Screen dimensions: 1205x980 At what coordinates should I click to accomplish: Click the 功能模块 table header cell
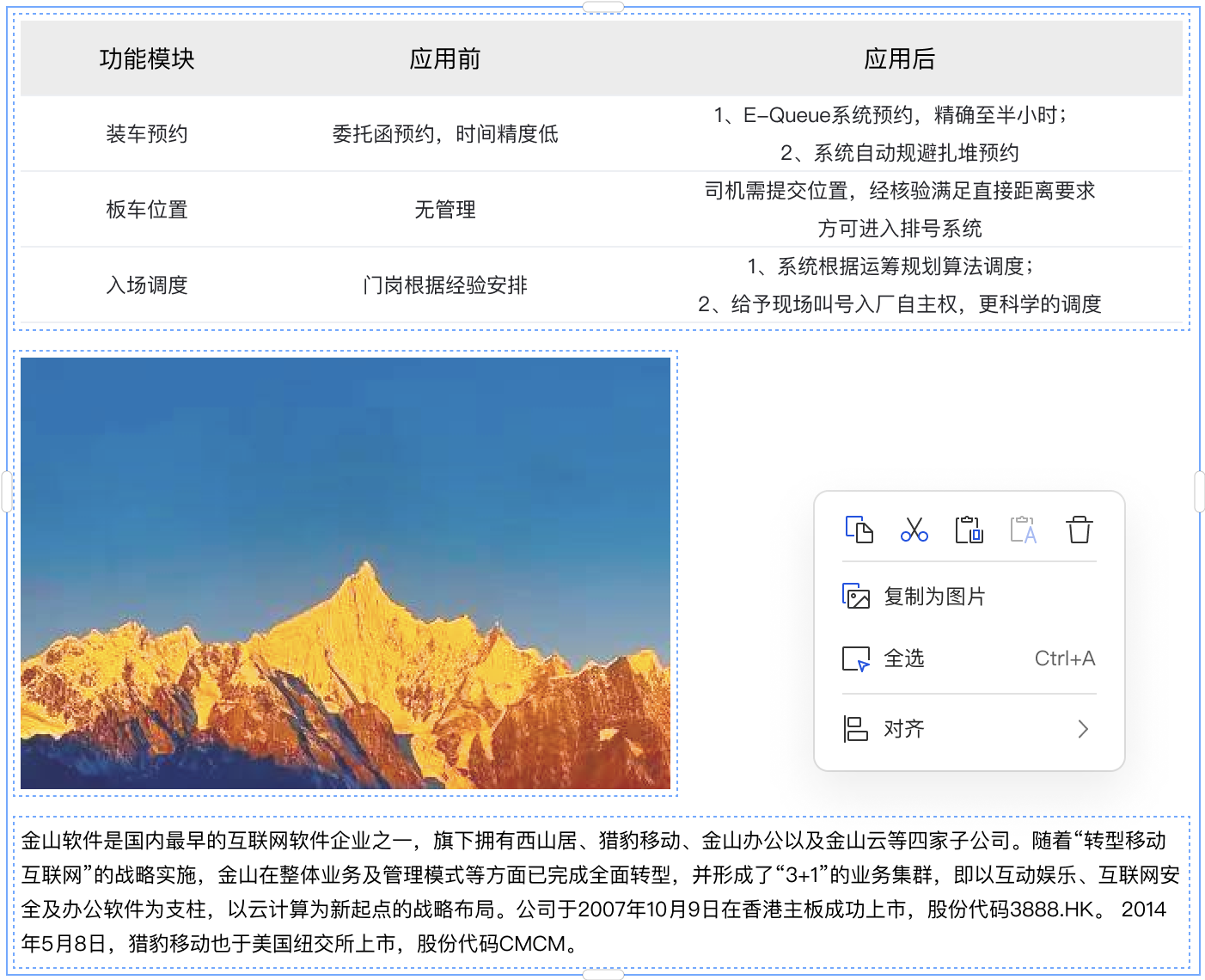point(147,58)
